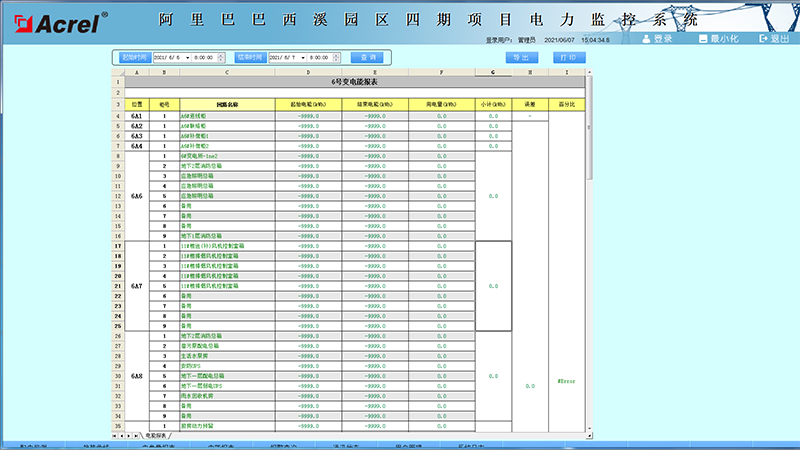Go to last sheet using tab navigation arrow
The height and width of the screenshot is (450, 800).
138,436
